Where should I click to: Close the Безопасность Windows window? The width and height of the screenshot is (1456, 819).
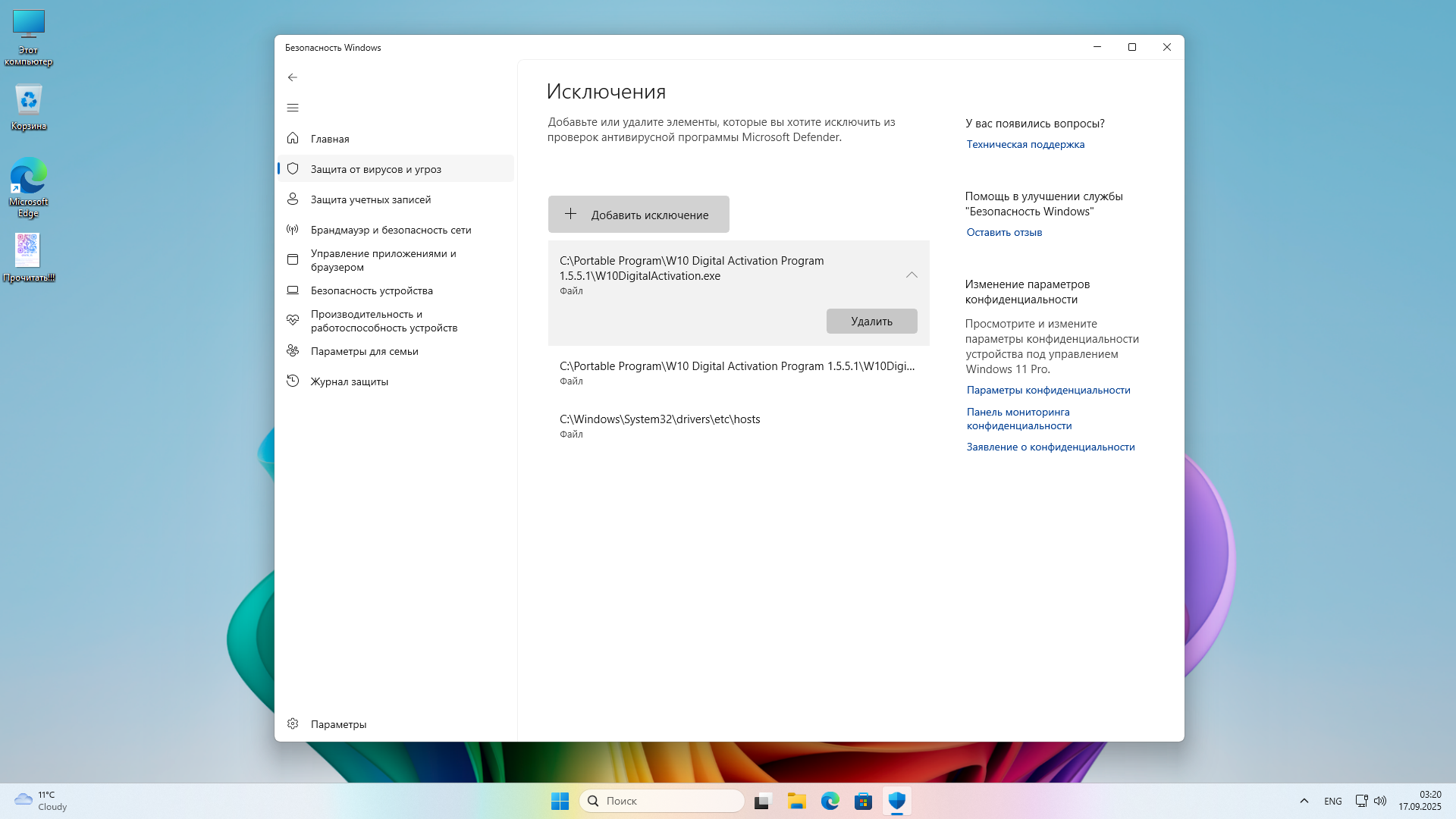click(1166, 47)
